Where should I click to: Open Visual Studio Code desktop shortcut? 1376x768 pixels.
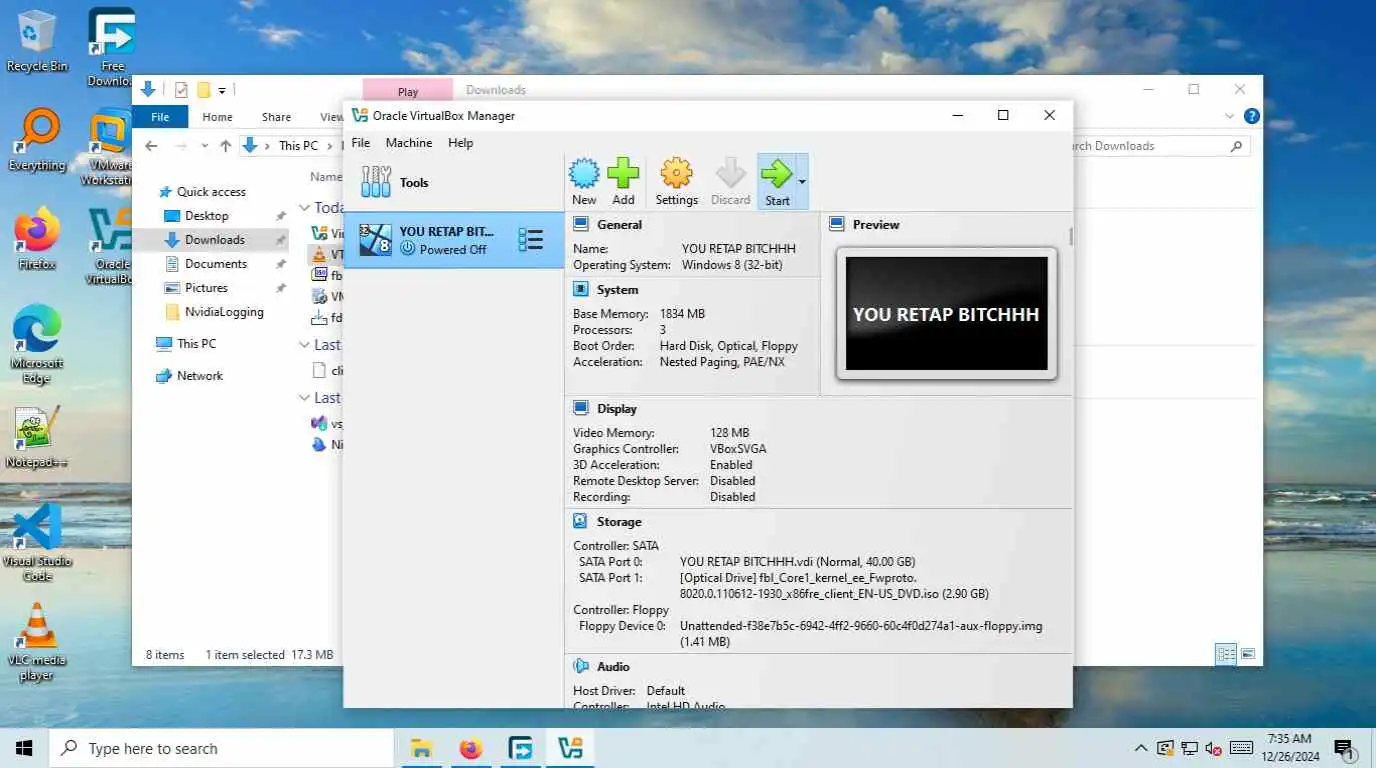tap(37, 542)
